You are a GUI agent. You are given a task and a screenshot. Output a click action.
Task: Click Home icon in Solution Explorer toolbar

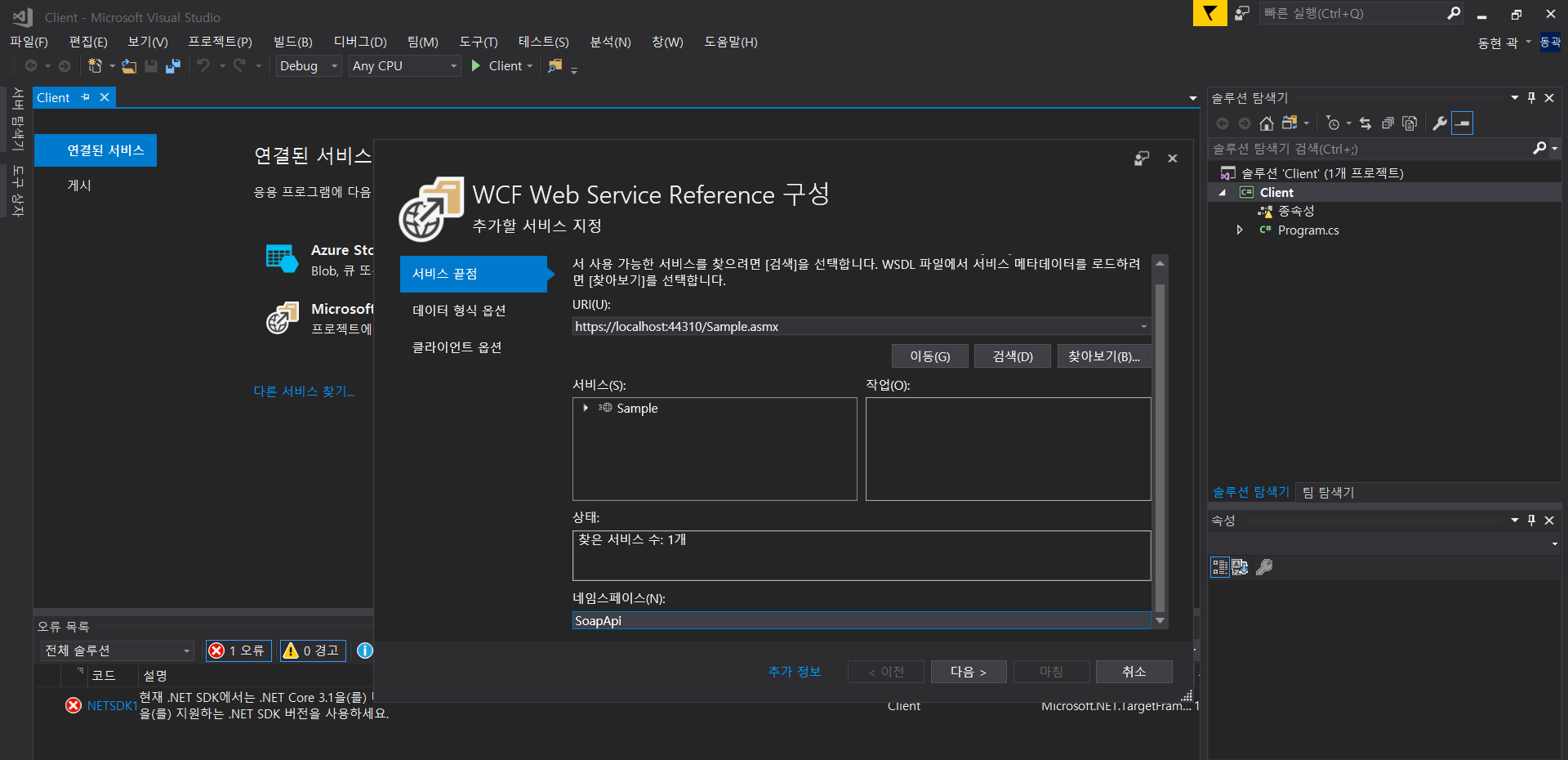(x=1267, y=123)
